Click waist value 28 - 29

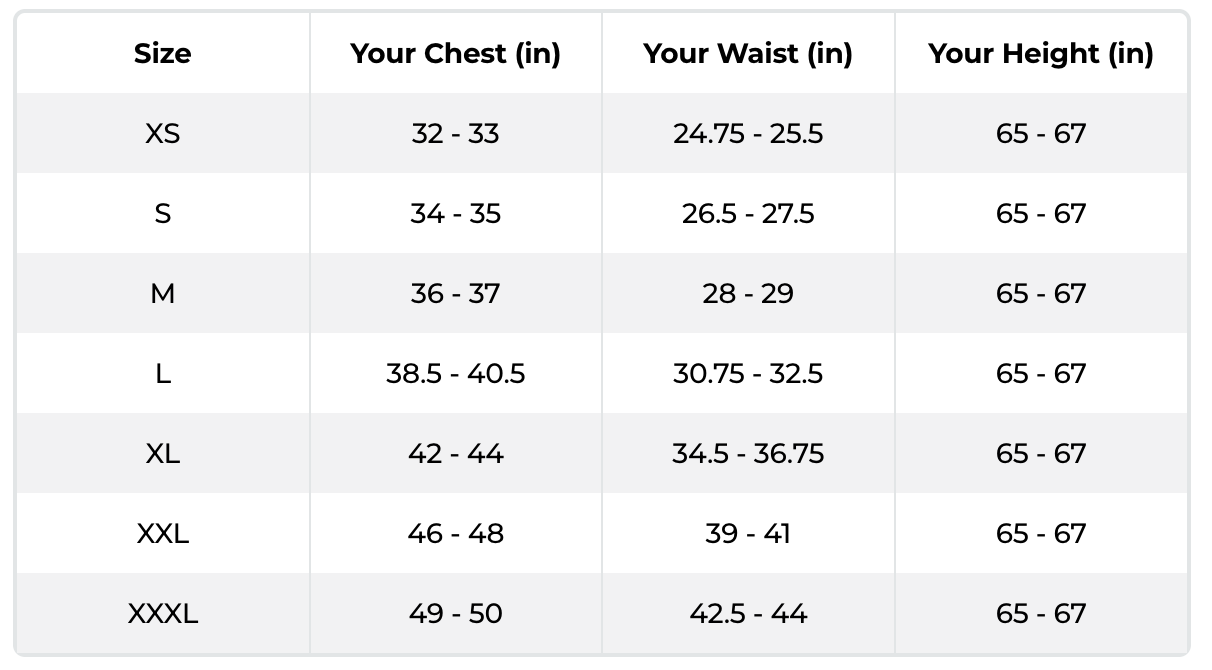coord(748,293)
